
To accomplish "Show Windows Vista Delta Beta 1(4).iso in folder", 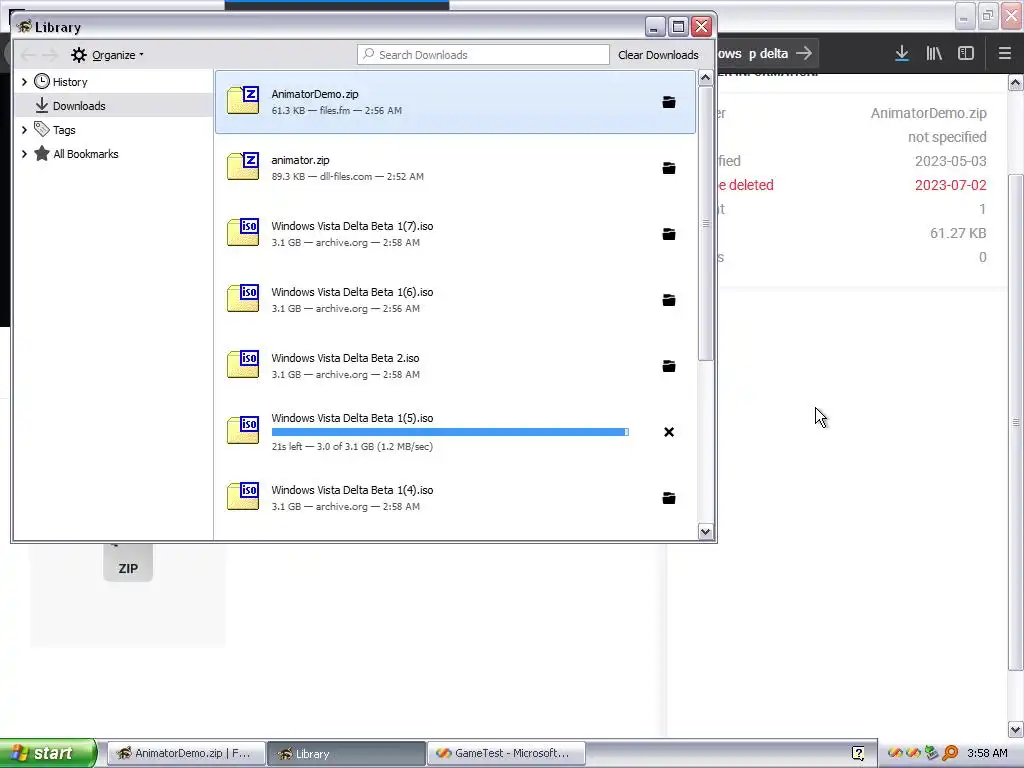I will [x=669, y=498].
